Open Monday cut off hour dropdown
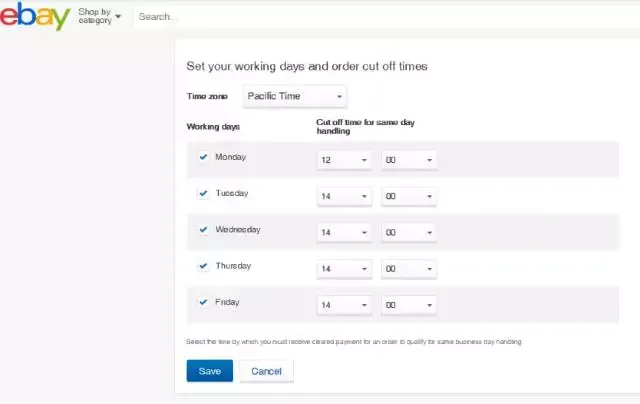The image size is (640, 404). coord(344,160)
